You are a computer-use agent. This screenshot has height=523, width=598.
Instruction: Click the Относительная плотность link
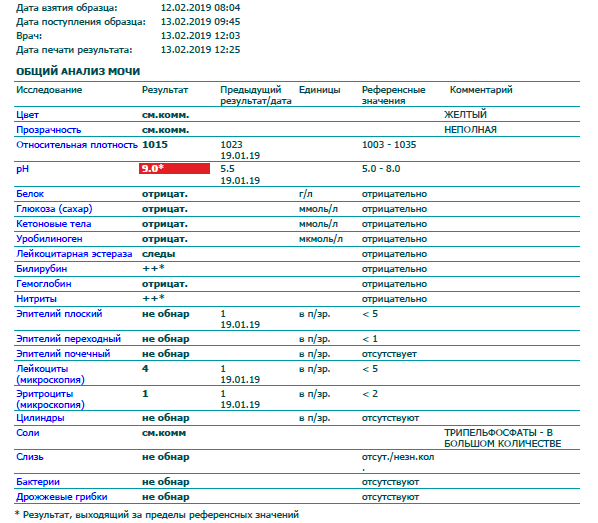pyautogui.click(x=77, y=145)
